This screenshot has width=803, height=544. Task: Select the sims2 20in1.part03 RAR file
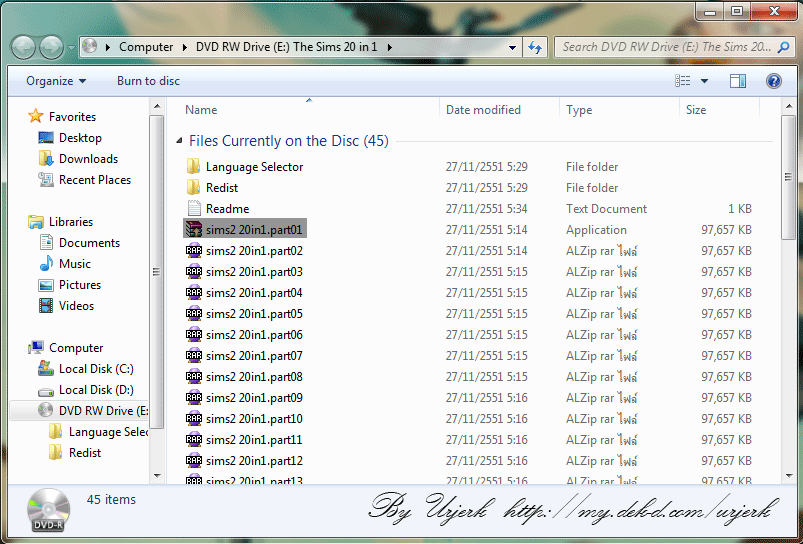245,271
